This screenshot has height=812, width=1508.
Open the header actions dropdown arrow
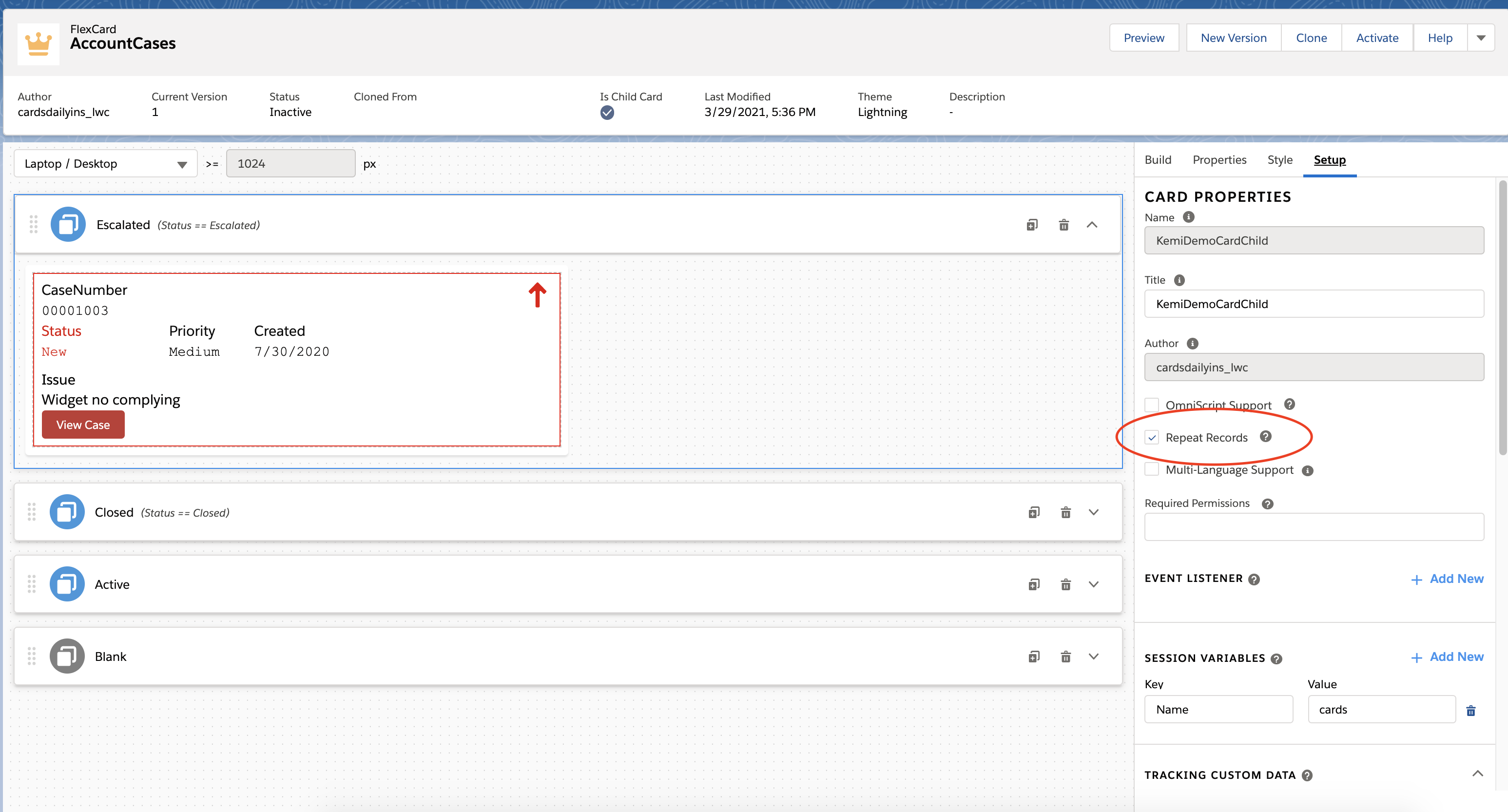(x=1481, y=38)
